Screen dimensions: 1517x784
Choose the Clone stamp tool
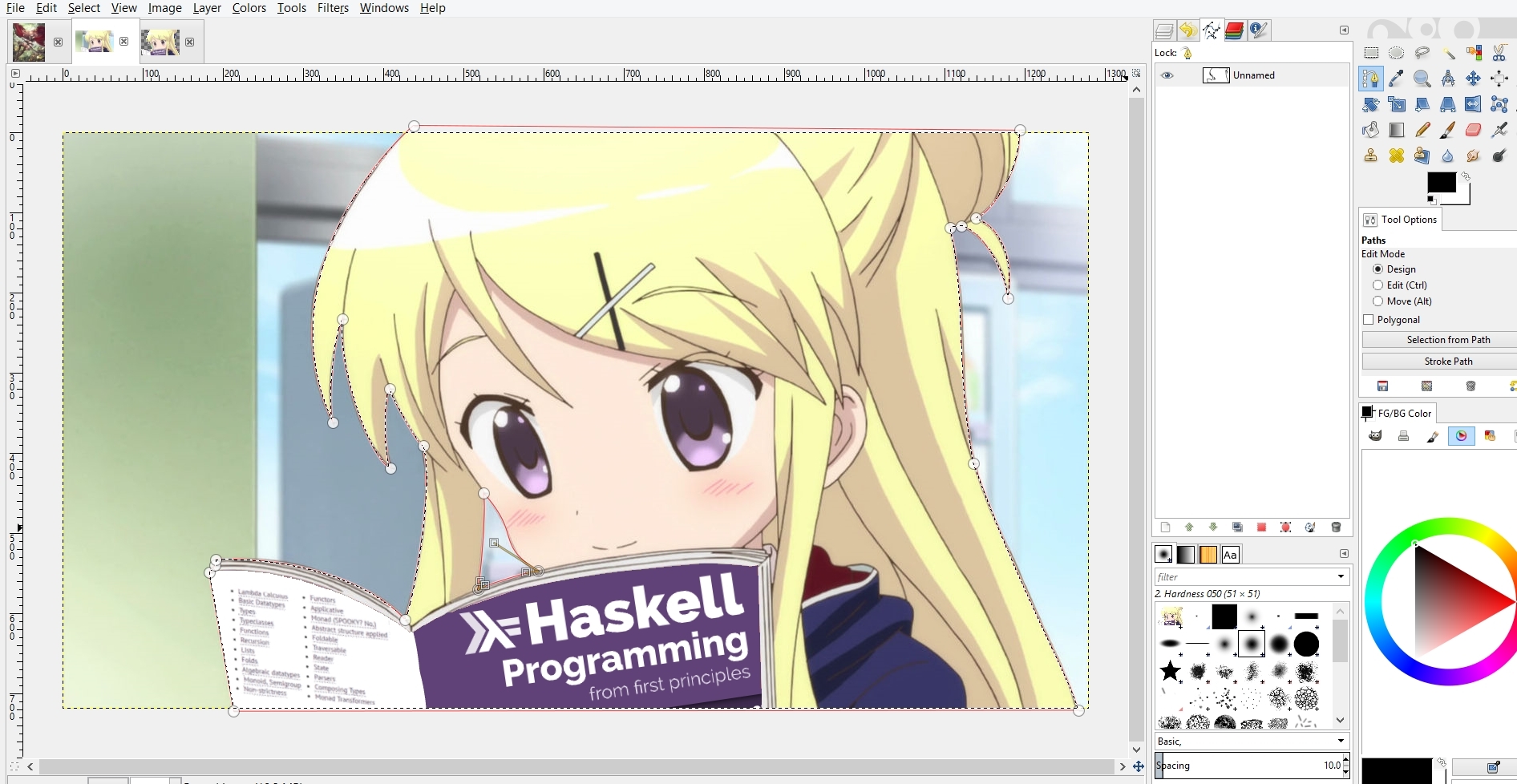tap(1369, 156)
